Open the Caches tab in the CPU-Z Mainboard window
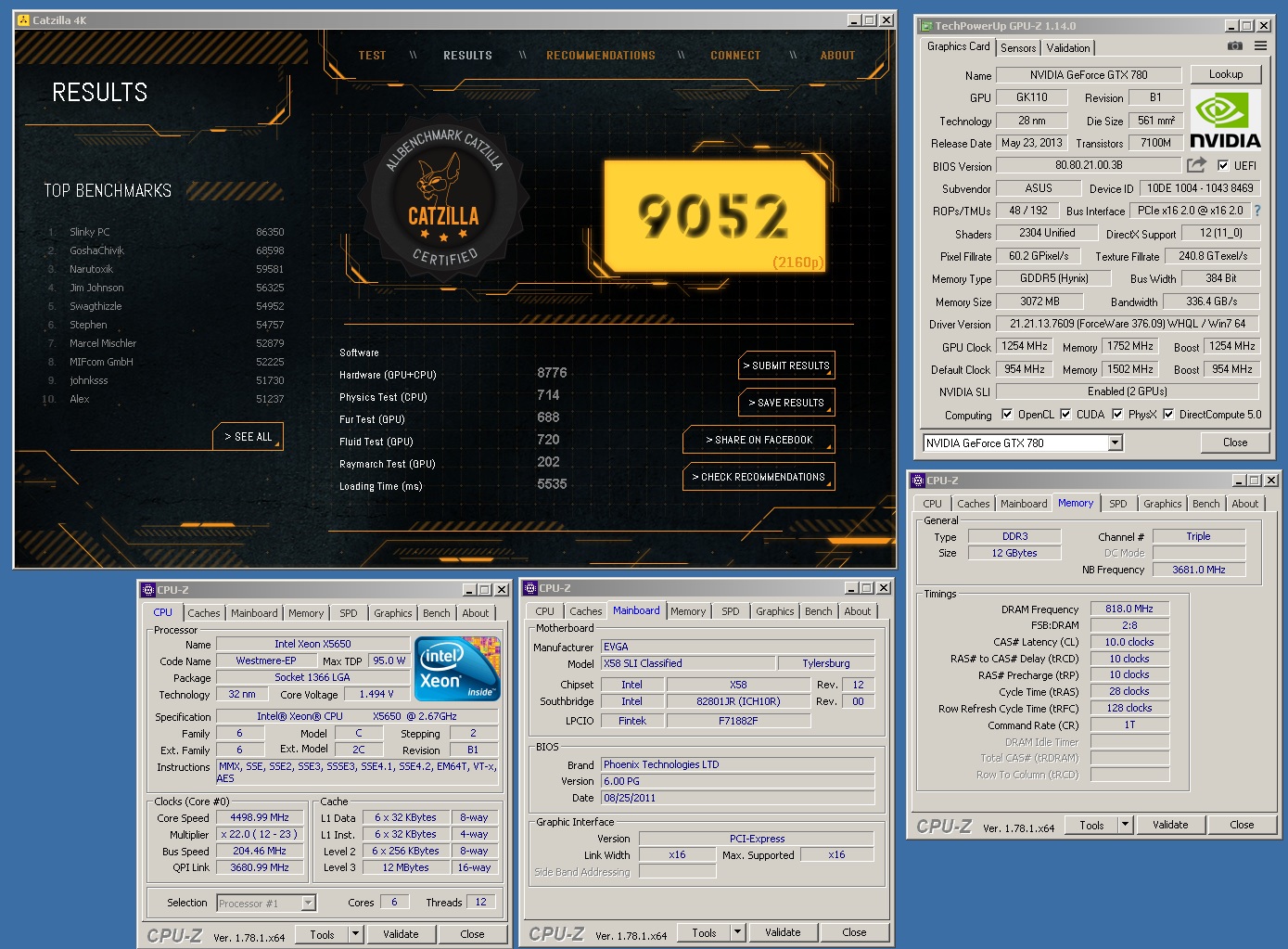Viewport: 1288px width, 949px height. click(x=585, y=611)
